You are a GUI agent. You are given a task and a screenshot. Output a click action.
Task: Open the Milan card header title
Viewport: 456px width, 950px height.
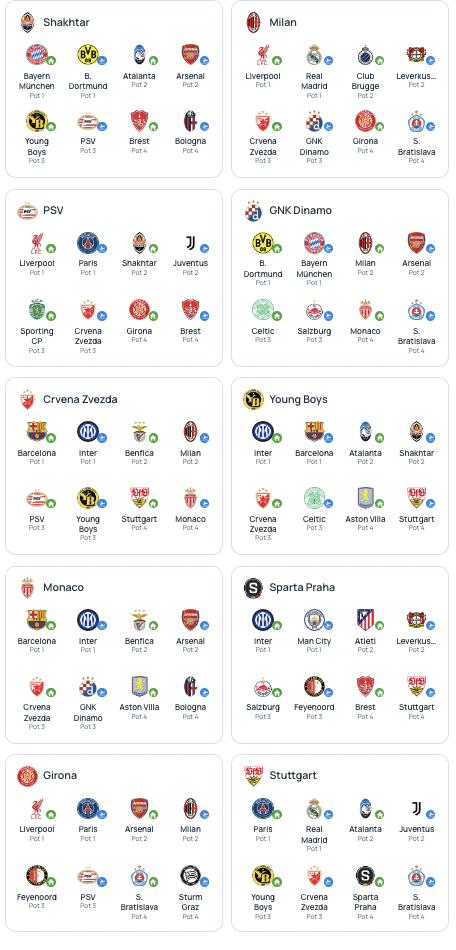coord(283,22)
